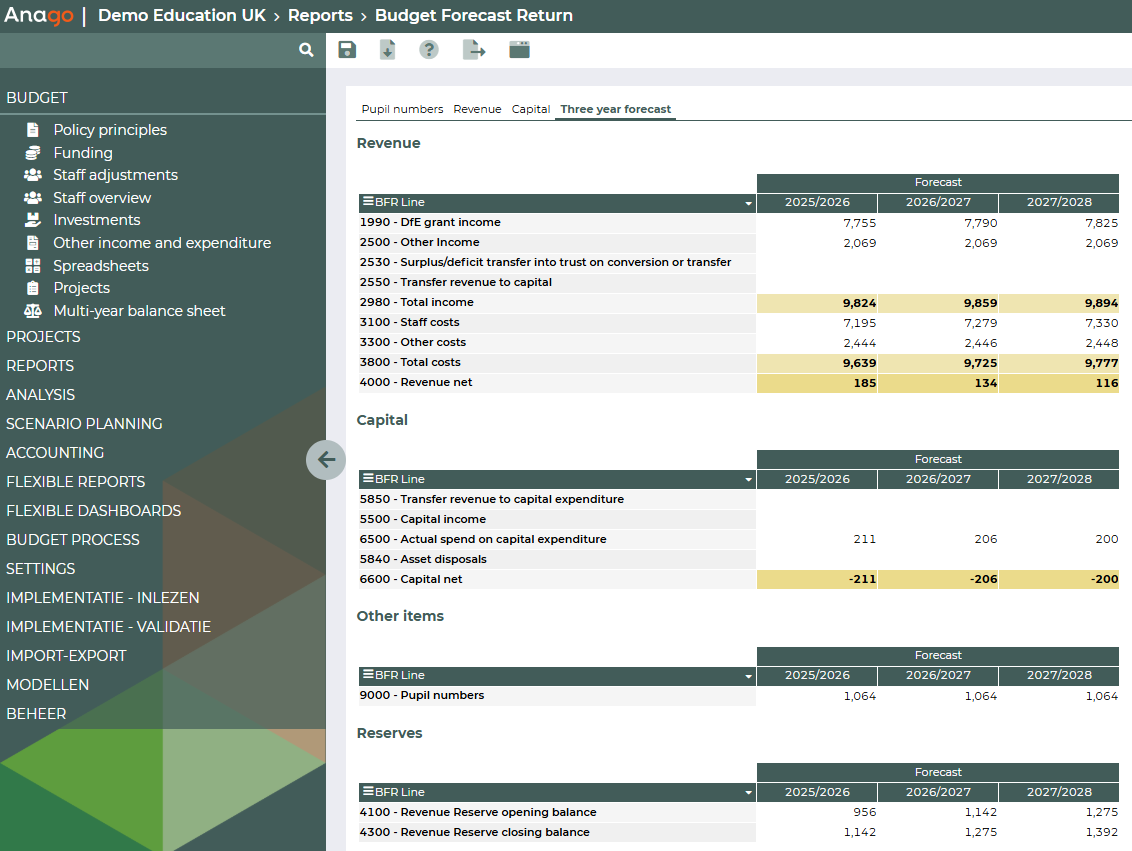Open the FLEXIBLE DASHBOARDS menu section
Screen dimensions: 1132x851
pyautogui.click(x=93, y=510)
